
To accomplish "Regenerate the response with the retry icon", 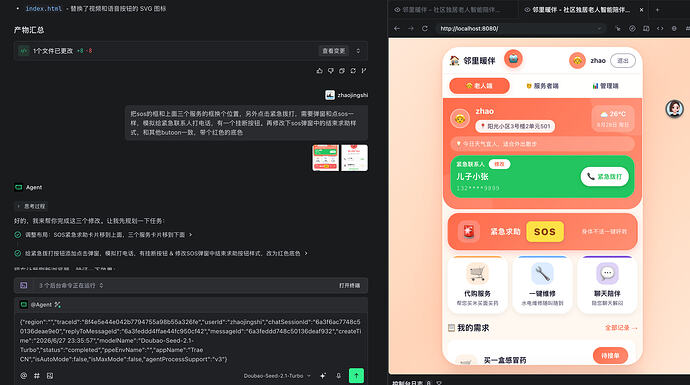I will click(x=353, y=70).
